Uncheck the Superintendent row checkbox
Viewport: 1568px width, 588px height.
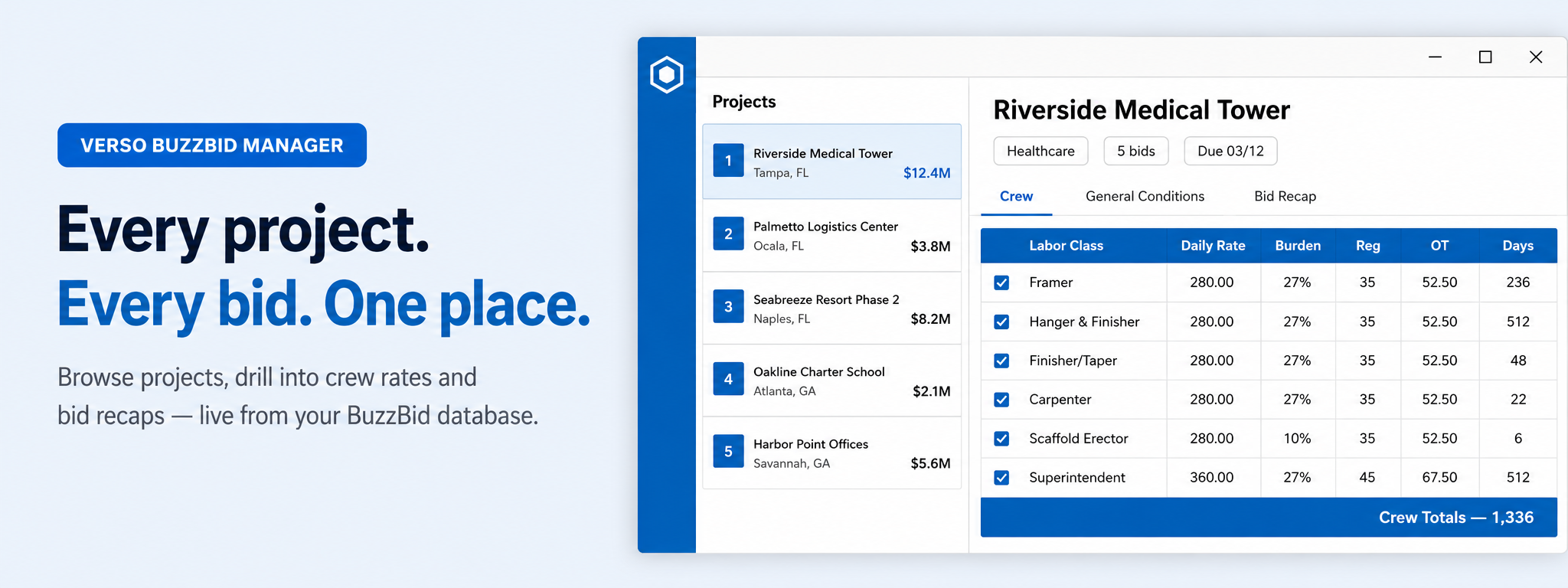(x=1001, y=478)
